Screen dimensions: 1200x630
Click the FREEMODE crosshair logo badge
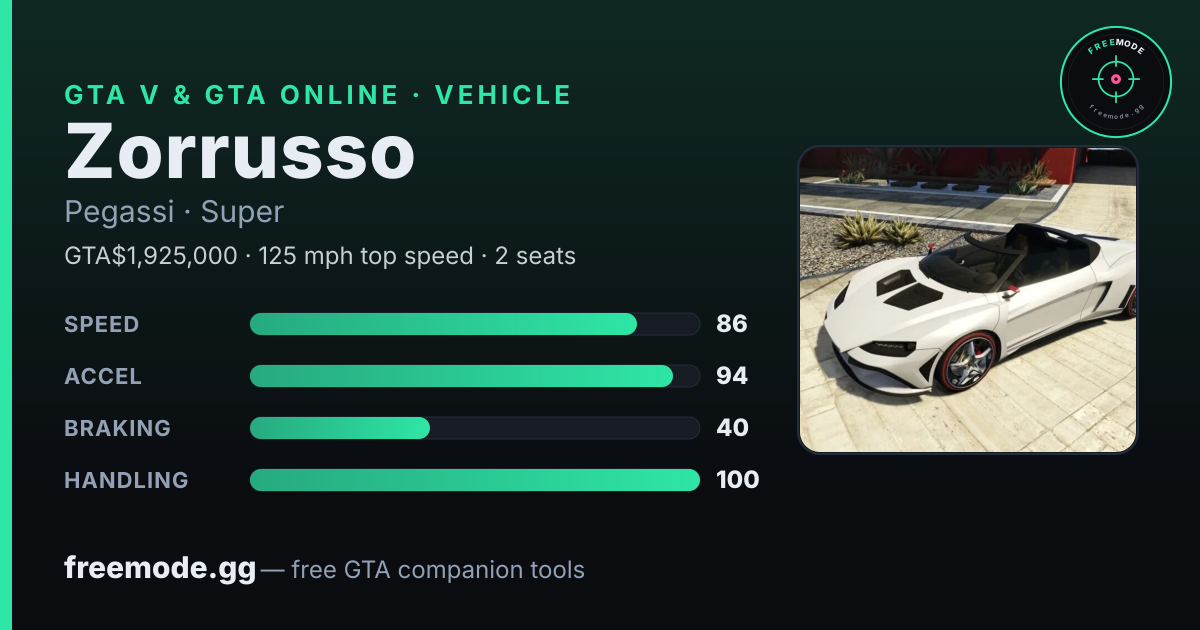[x=1115, y=81]
